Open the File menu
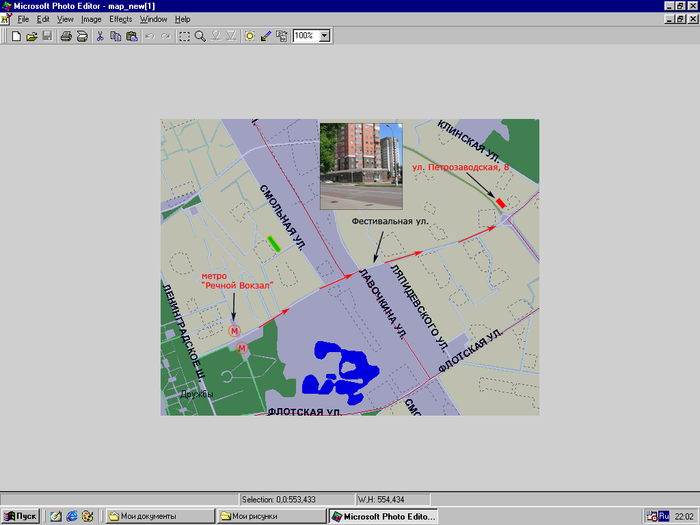Viewport: 700px width, 525px height. coord(22,19)
